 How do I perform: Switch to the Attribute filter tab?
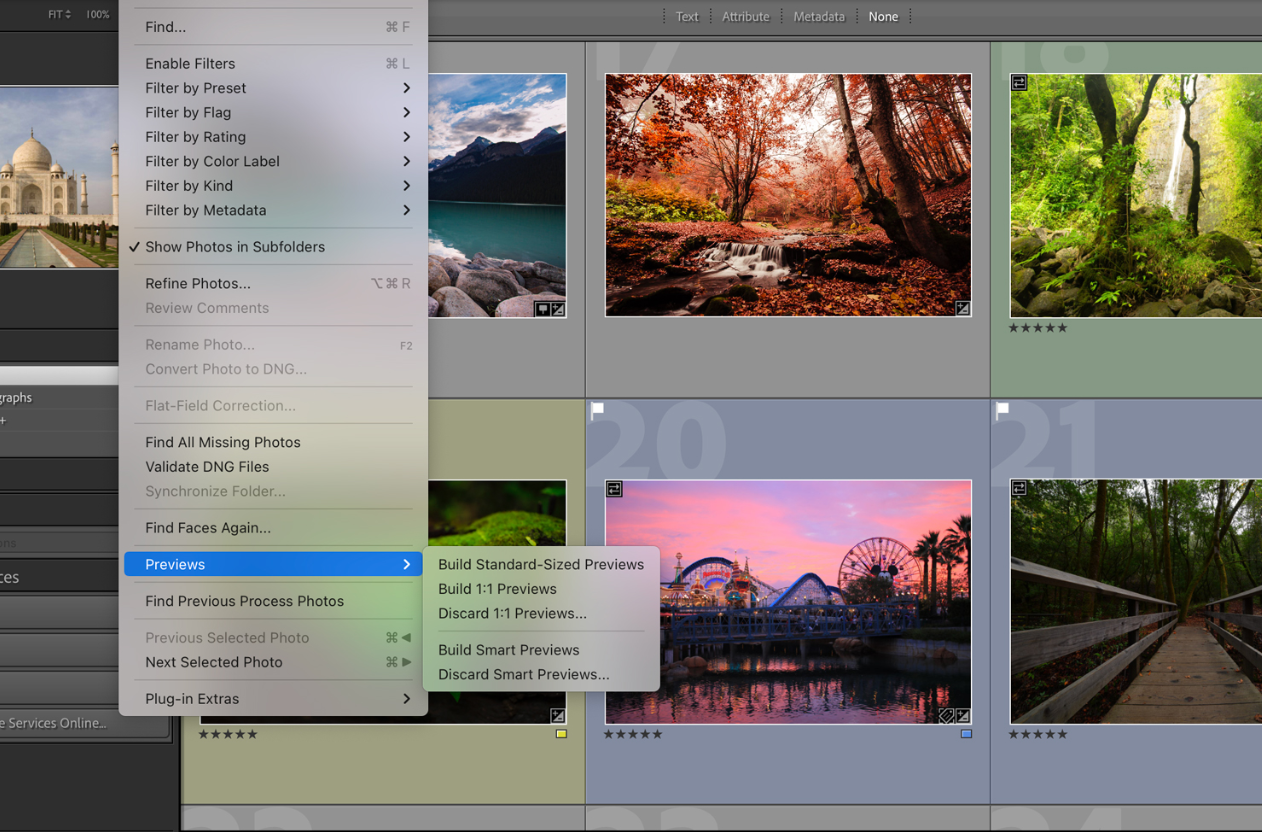(x=745, y=16)
